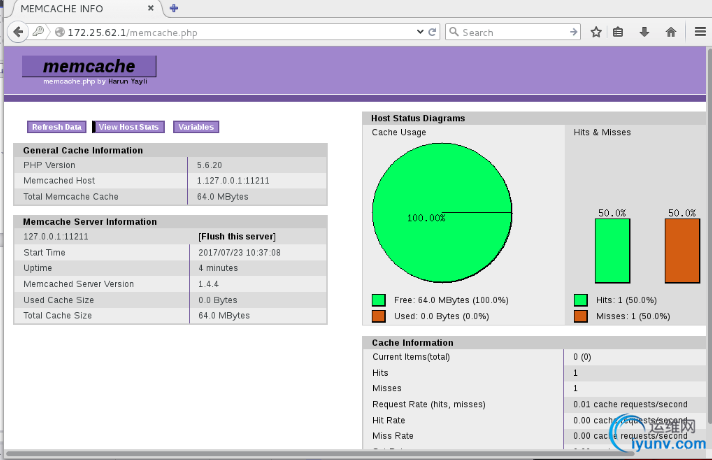
Task: Bookmark this page with the star icon
Action: pos(596,32)
